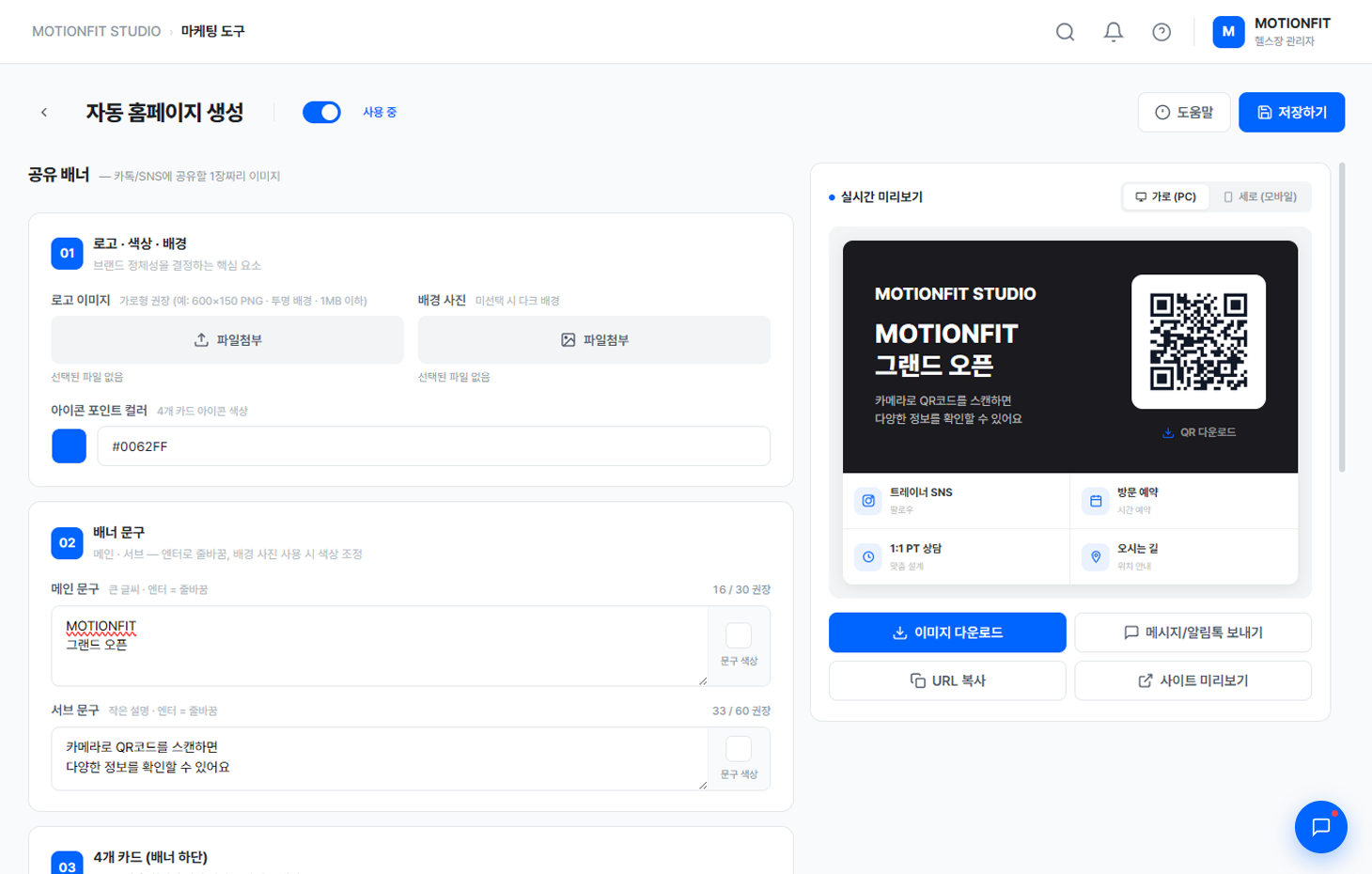Click the clock icon for 1:1 PT 상담
Viewport: 1372px width, 874px height.
point(868,556)
